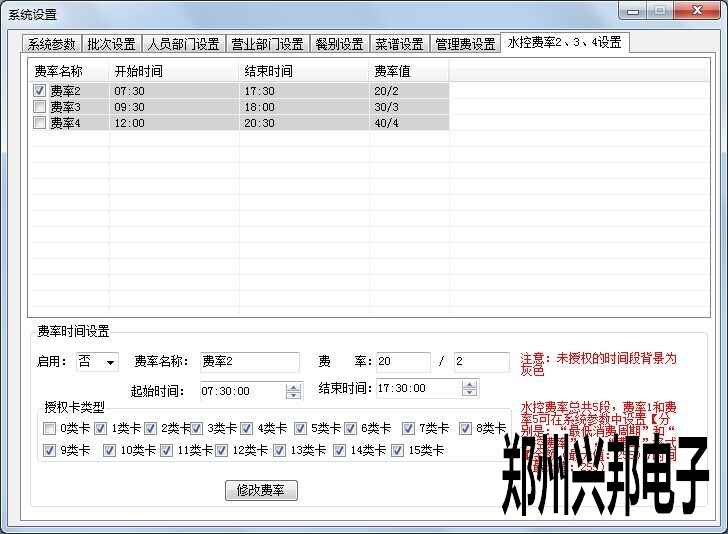Tick the 费率4 row checkbox
Screen dimensions: 728x534
[x=40, y=123]
